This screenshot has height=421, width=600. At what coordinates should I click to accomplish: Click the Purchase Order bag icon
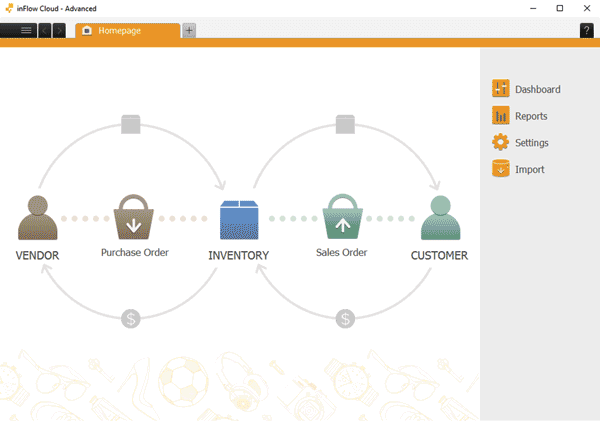[133, 217]
